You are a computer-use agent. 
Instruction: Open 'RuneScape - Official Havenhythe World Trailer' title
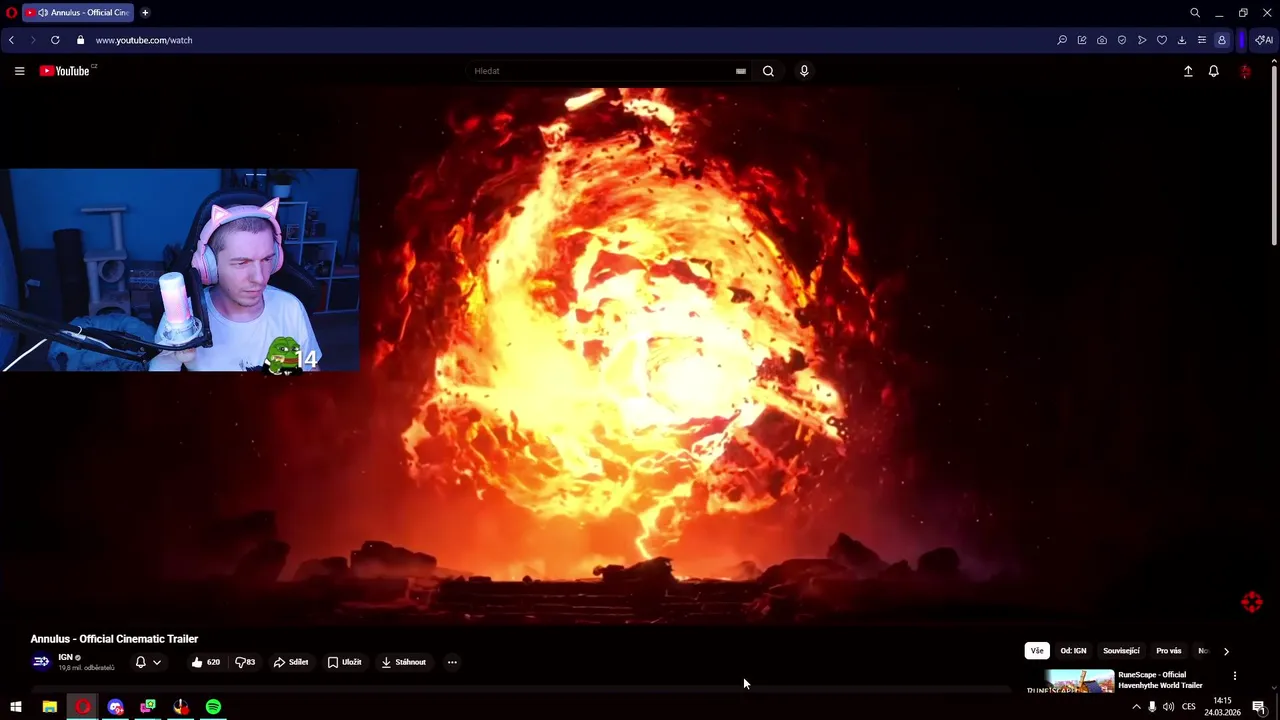pyautogui.click(x=1160, y=680)
